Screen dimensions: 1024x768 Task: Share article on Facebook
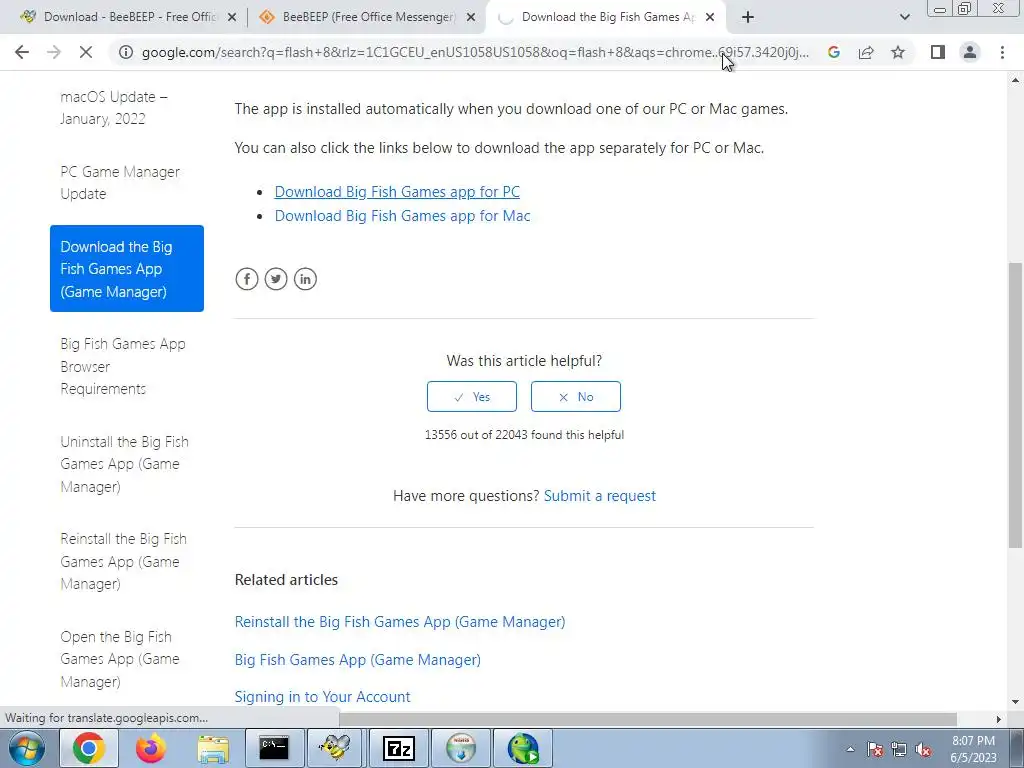[247, 279]
